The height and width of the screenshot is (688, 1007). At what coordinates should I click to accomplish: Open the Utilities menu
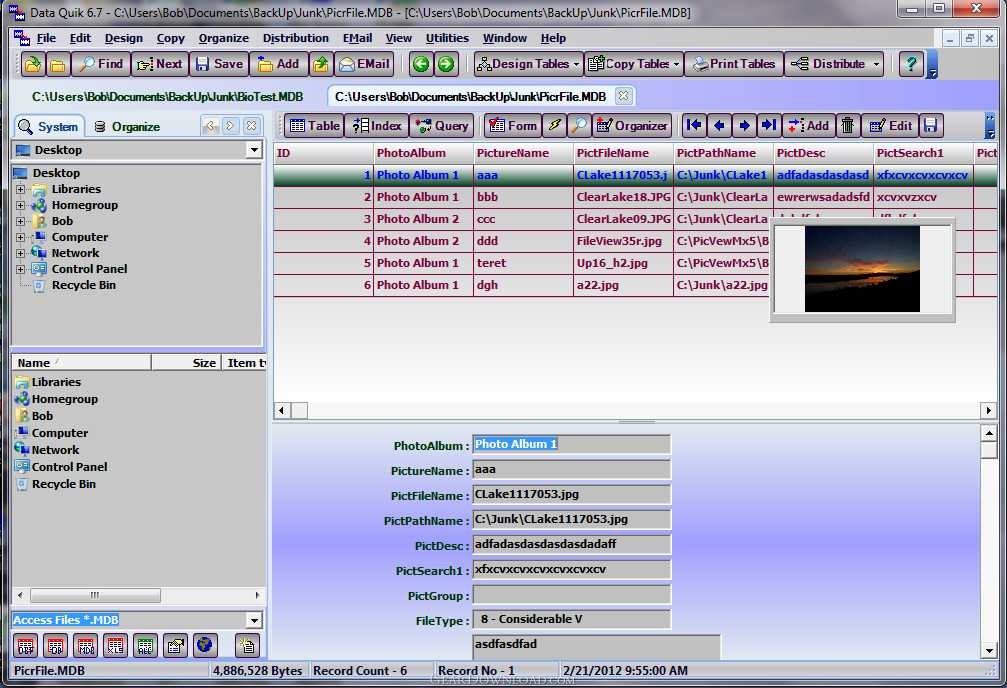click(447, 39)
